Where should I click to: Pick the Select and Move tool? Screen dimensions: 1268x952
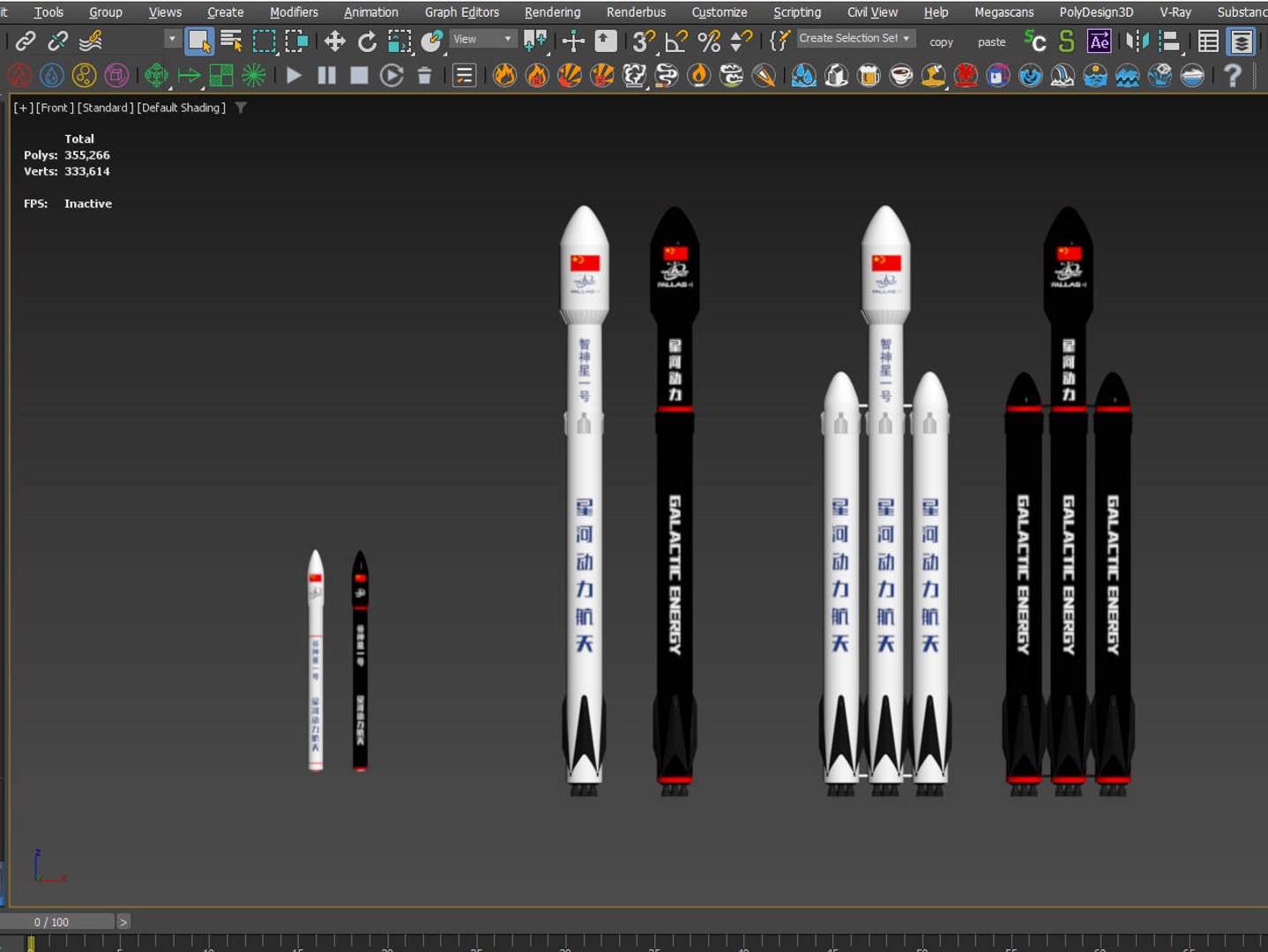coord(334,41)
